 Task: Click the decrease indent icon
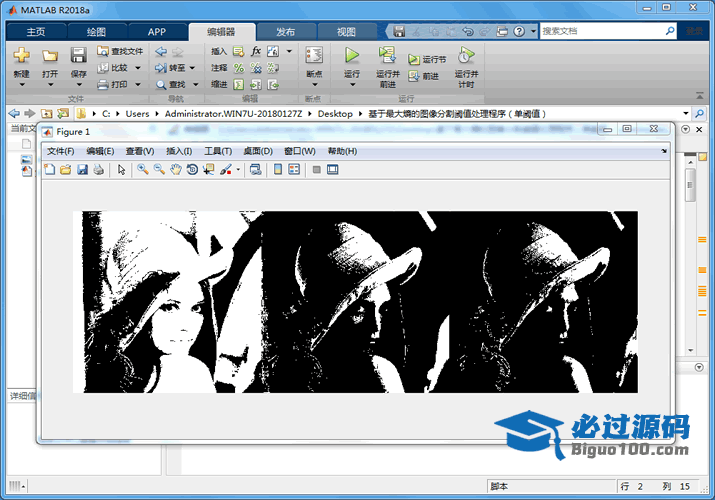click(x=273, y=84)
